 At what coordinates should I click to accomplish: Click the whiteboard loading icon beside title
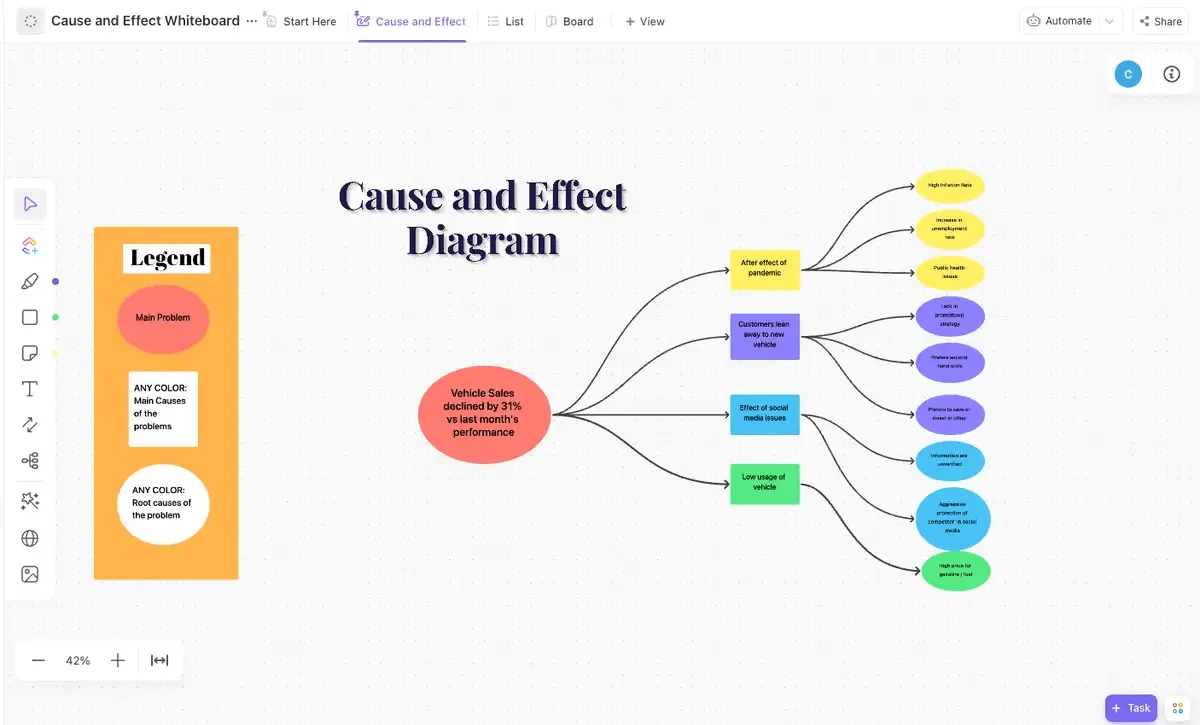(31, 20)
